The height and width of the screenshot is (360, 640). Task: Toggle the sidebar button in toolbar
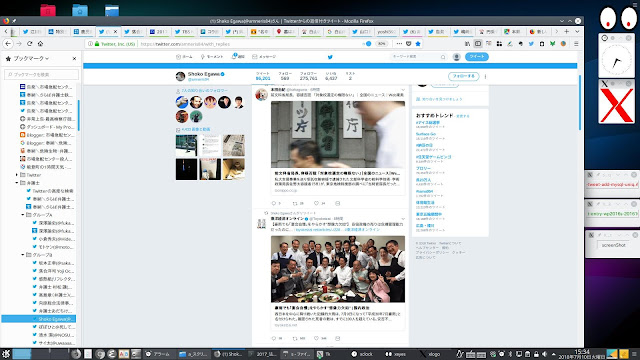click(478, 44)
